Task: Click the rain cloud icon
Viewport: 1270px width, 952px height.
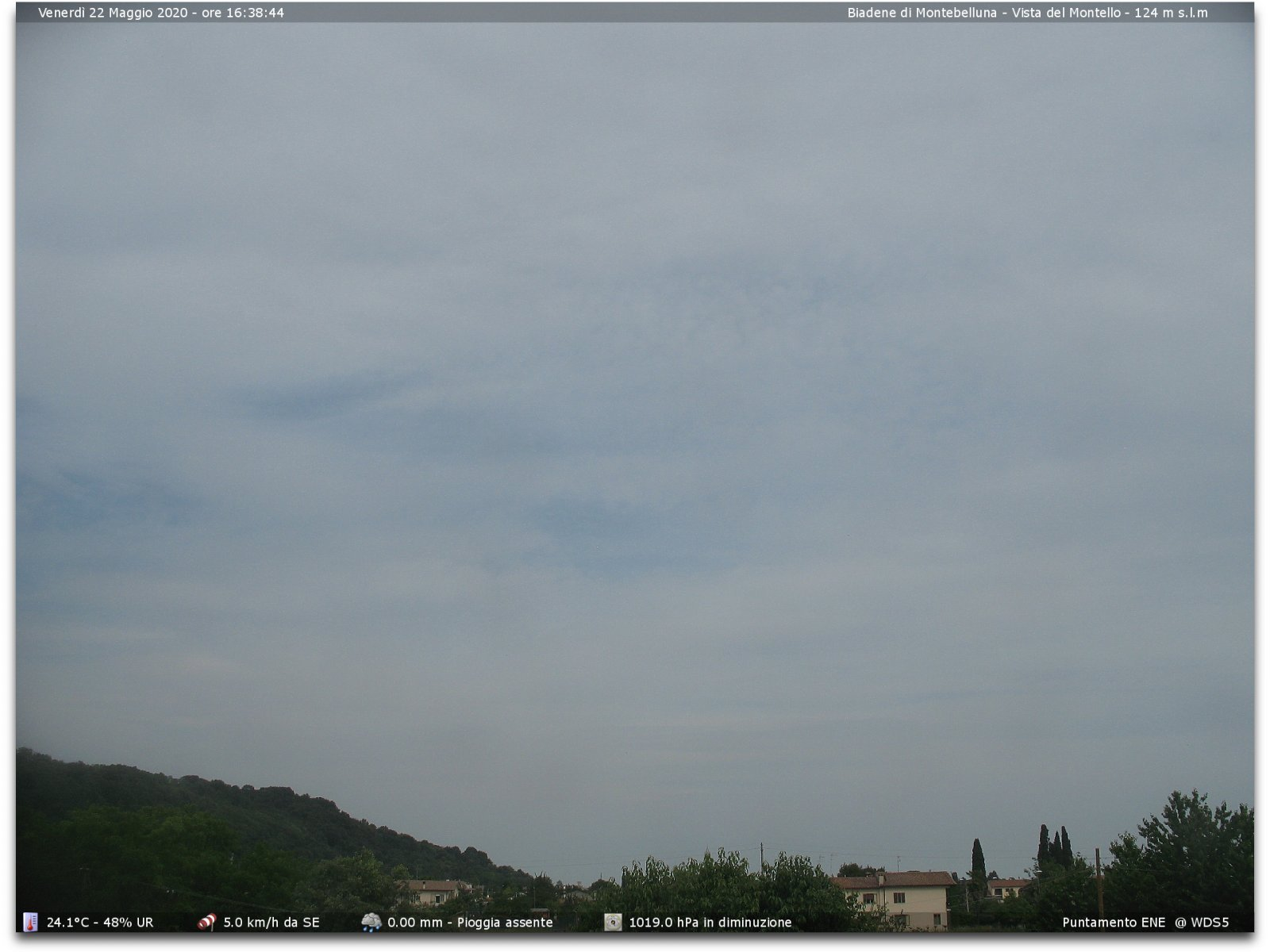Action: [371, 922]
